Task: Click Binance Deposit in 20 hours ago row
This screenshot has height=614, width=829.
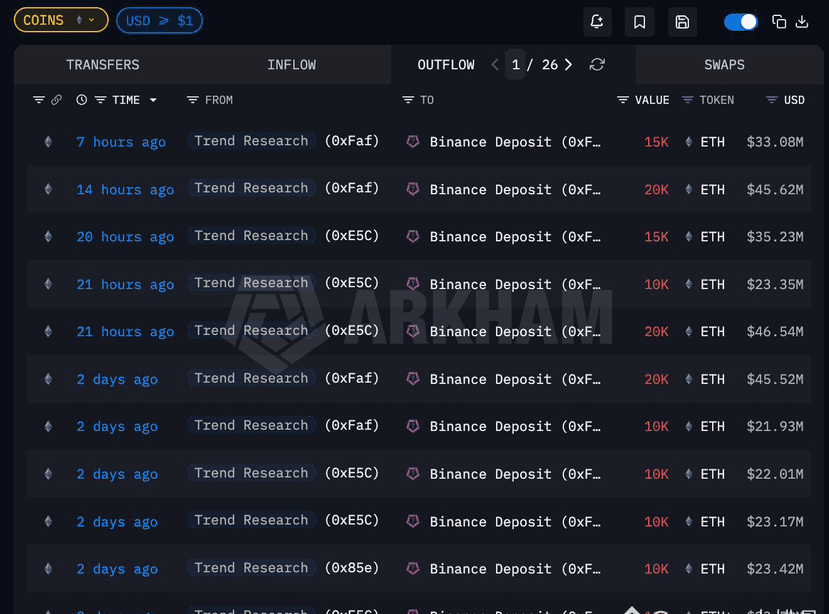Action: point(515,236)
